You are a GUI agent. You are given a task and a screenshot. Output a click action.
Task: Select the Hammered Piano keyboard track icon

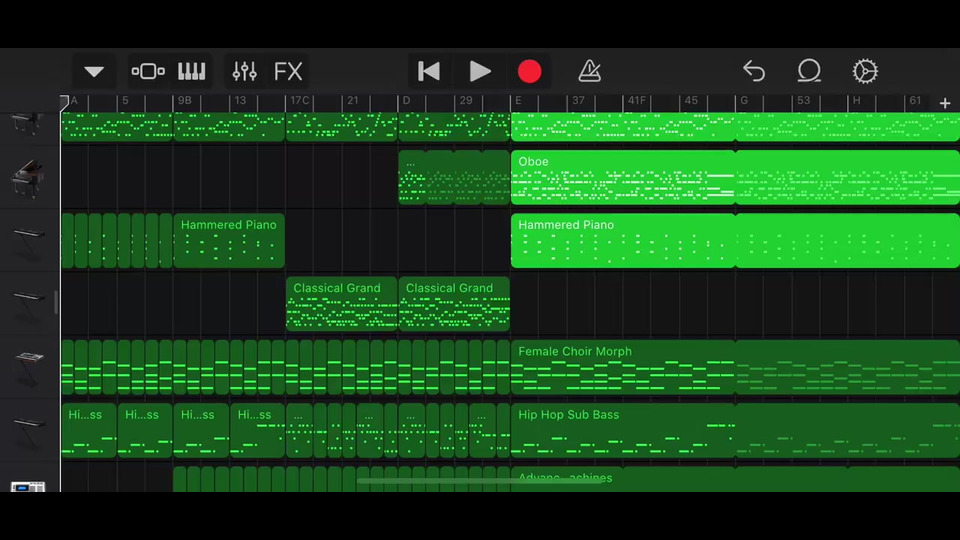click(29, 241)
